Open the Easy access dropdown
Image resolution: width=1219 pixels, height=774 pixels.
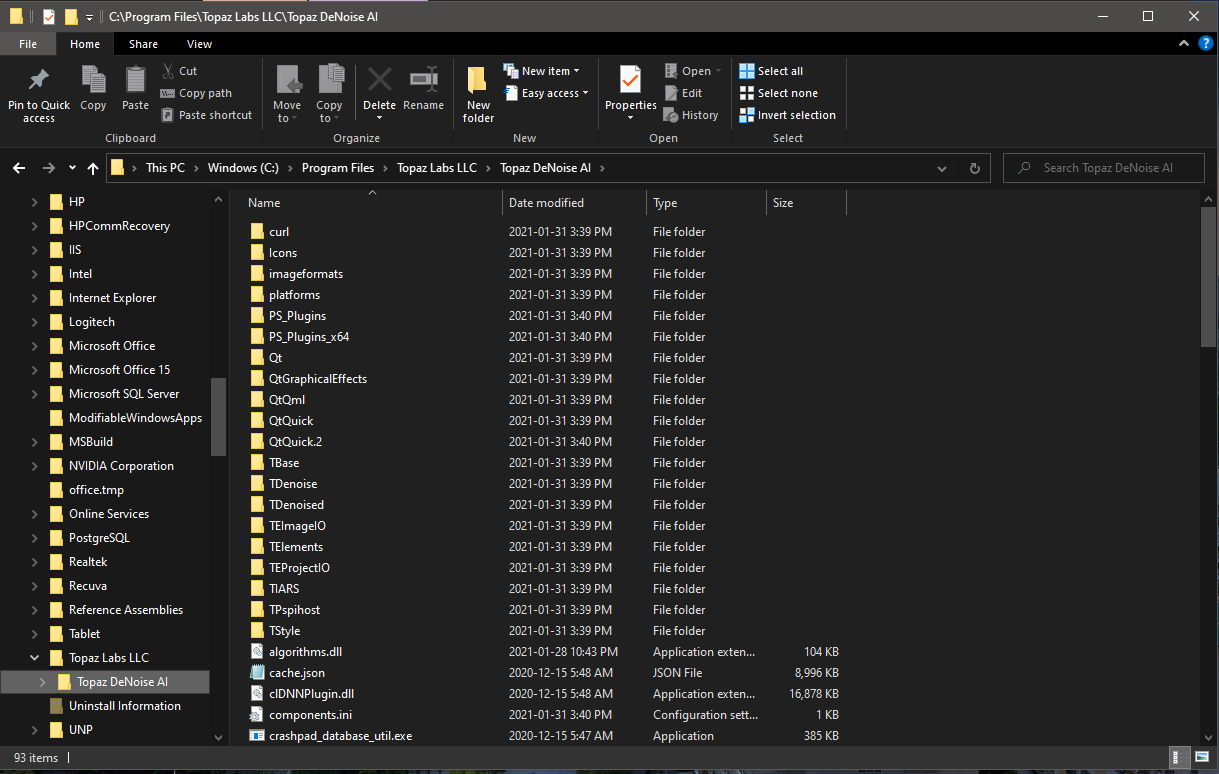[549, 93]
